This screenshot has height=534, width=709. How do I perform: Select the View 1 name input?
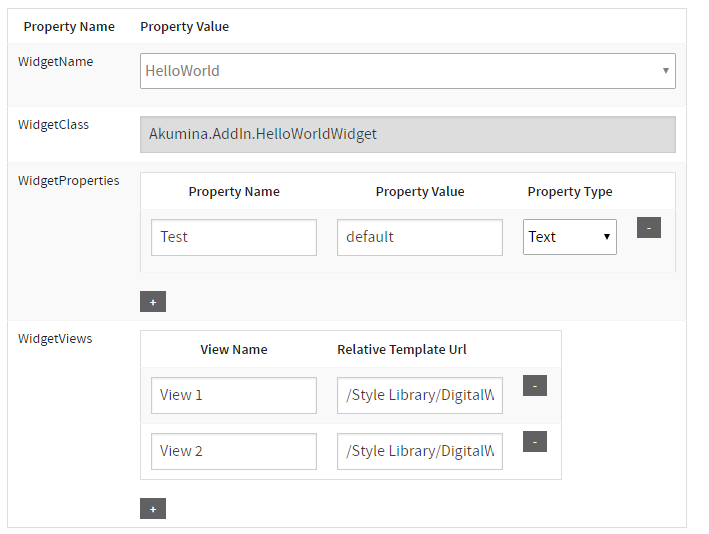[x=234, y=395]
